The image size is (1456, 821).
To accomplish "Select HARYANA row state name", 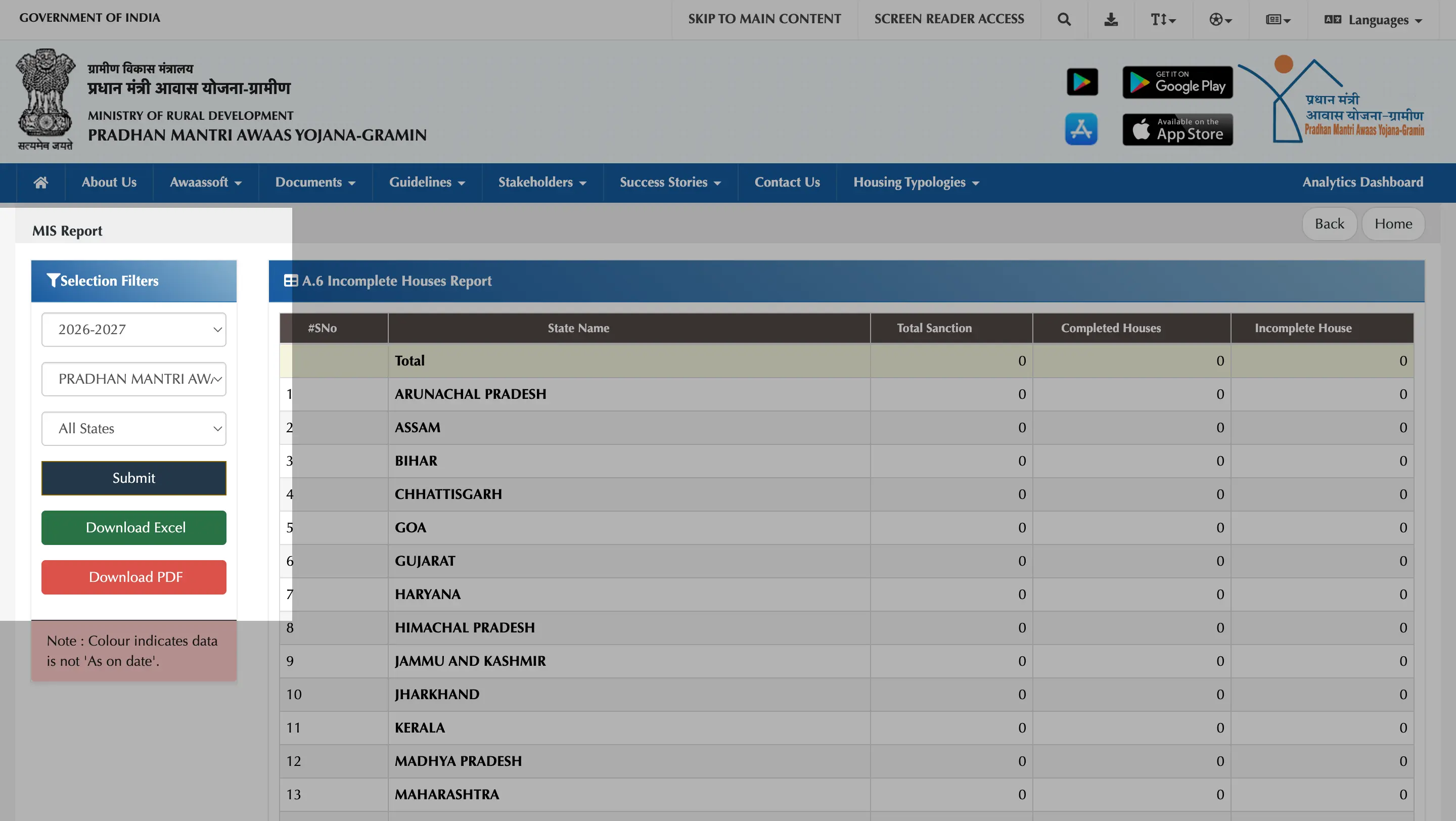I will (x=428, y=595).
